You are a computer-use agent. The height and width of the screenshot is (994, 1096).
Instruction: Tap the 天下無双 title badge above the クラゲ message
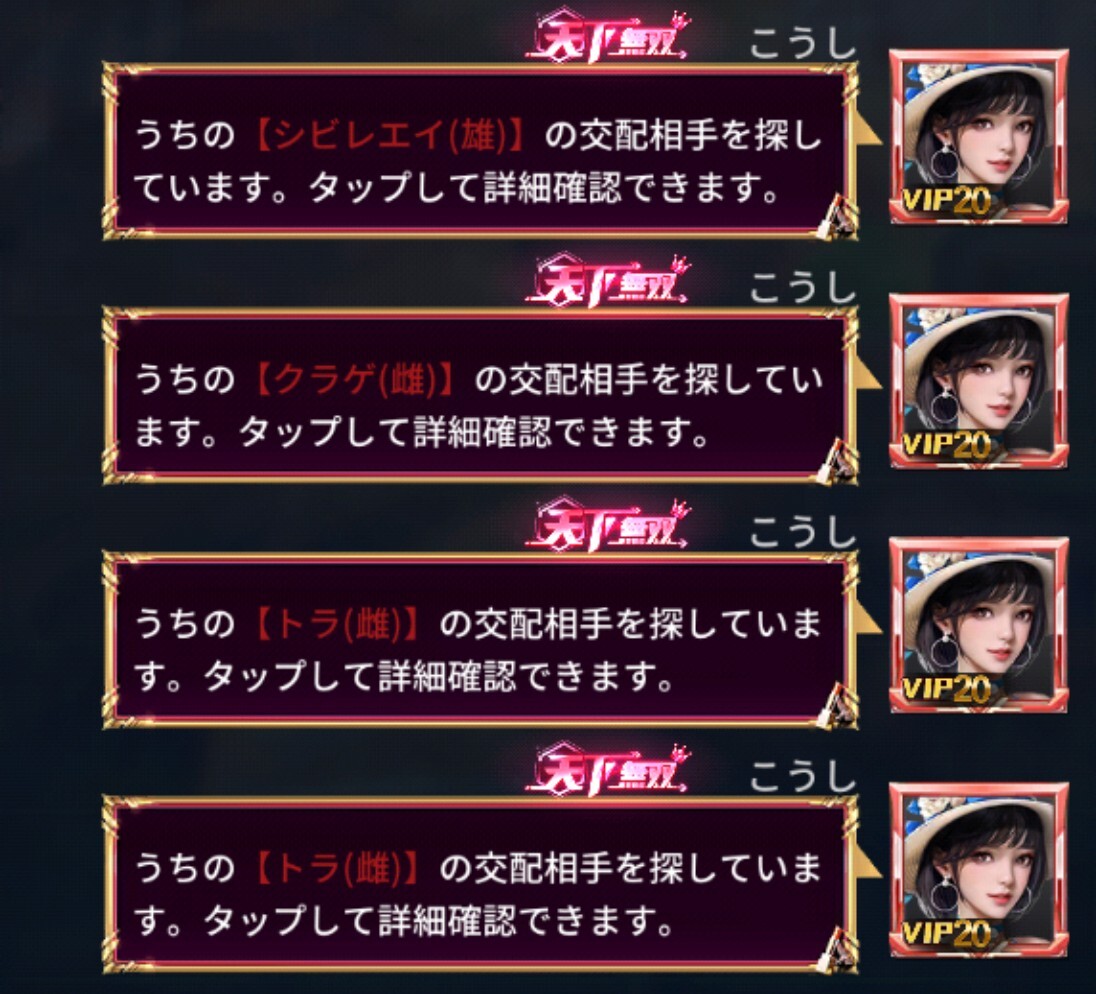[607, 282]
